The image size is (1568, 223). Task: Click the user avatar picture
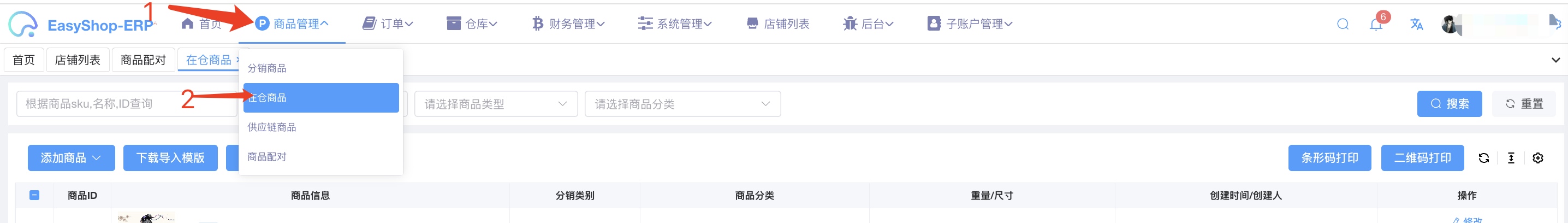[x=1451, y=25]
